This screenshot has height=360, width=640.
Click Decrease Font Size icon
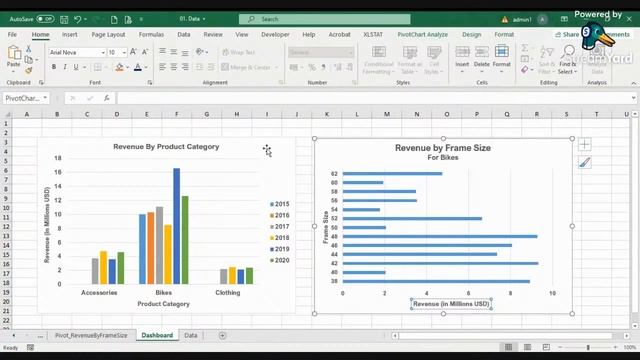click(145, 52)
